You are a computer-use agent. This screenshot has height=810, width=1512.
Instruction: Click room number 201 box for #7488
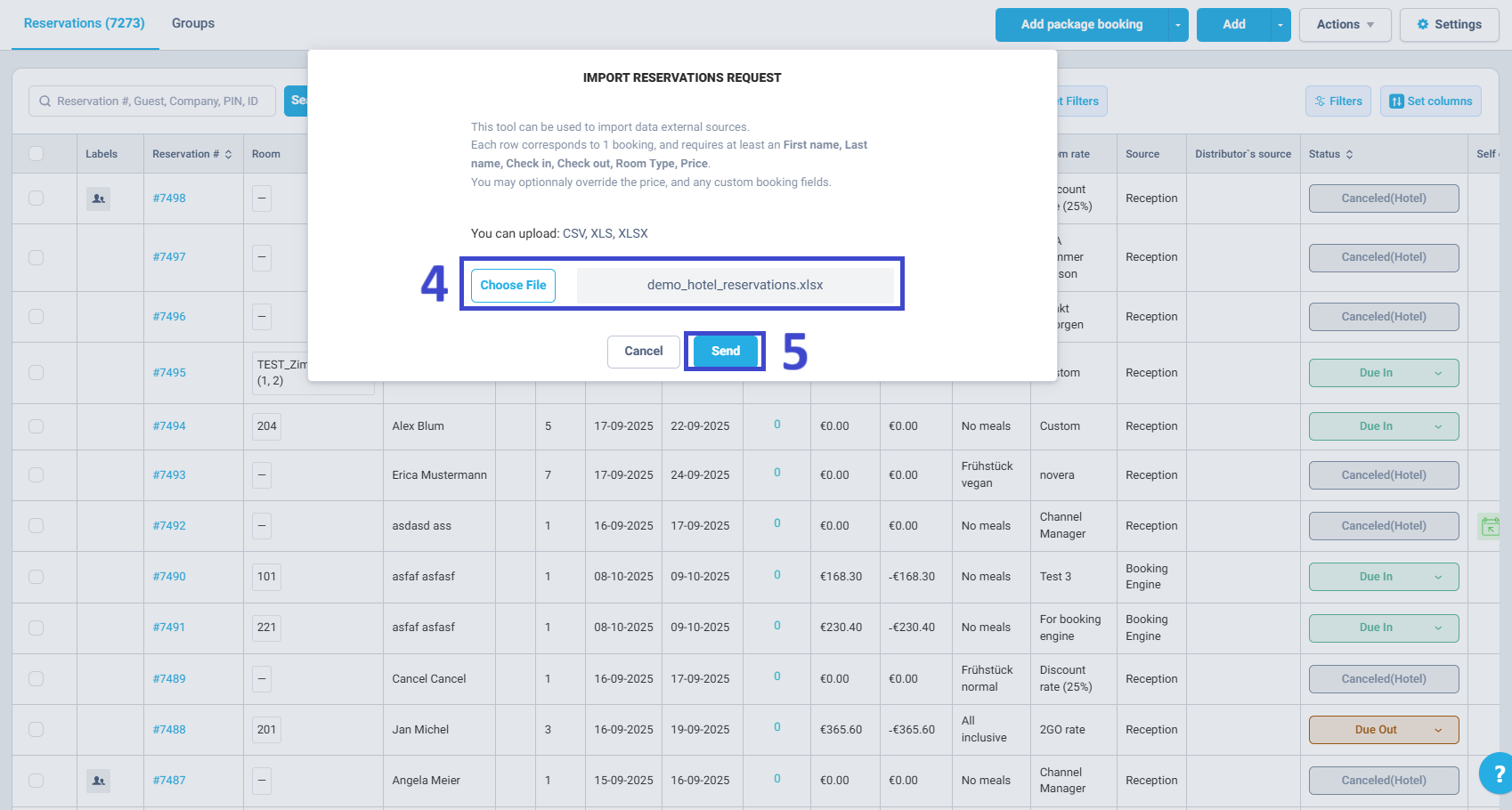267,730
